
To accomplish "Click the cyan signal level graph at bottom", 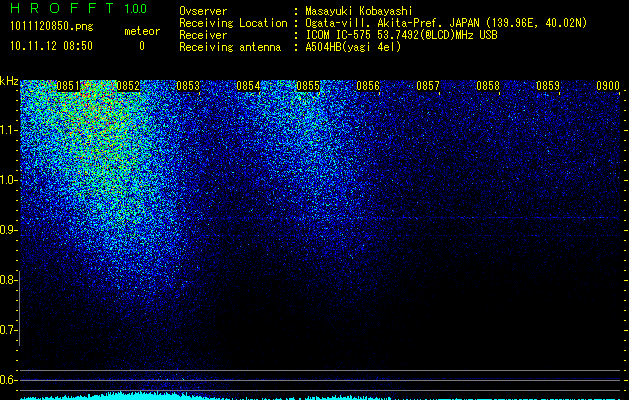I will pos(320,396).
